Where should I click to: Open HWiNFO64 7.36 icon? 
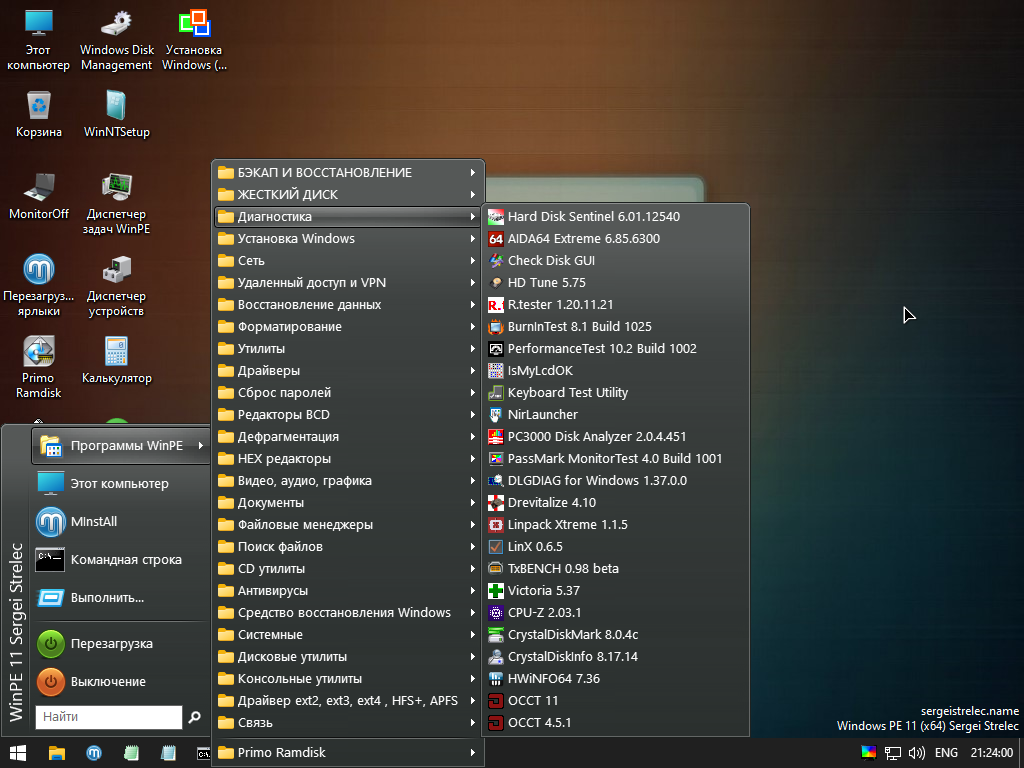coord(496,679)
